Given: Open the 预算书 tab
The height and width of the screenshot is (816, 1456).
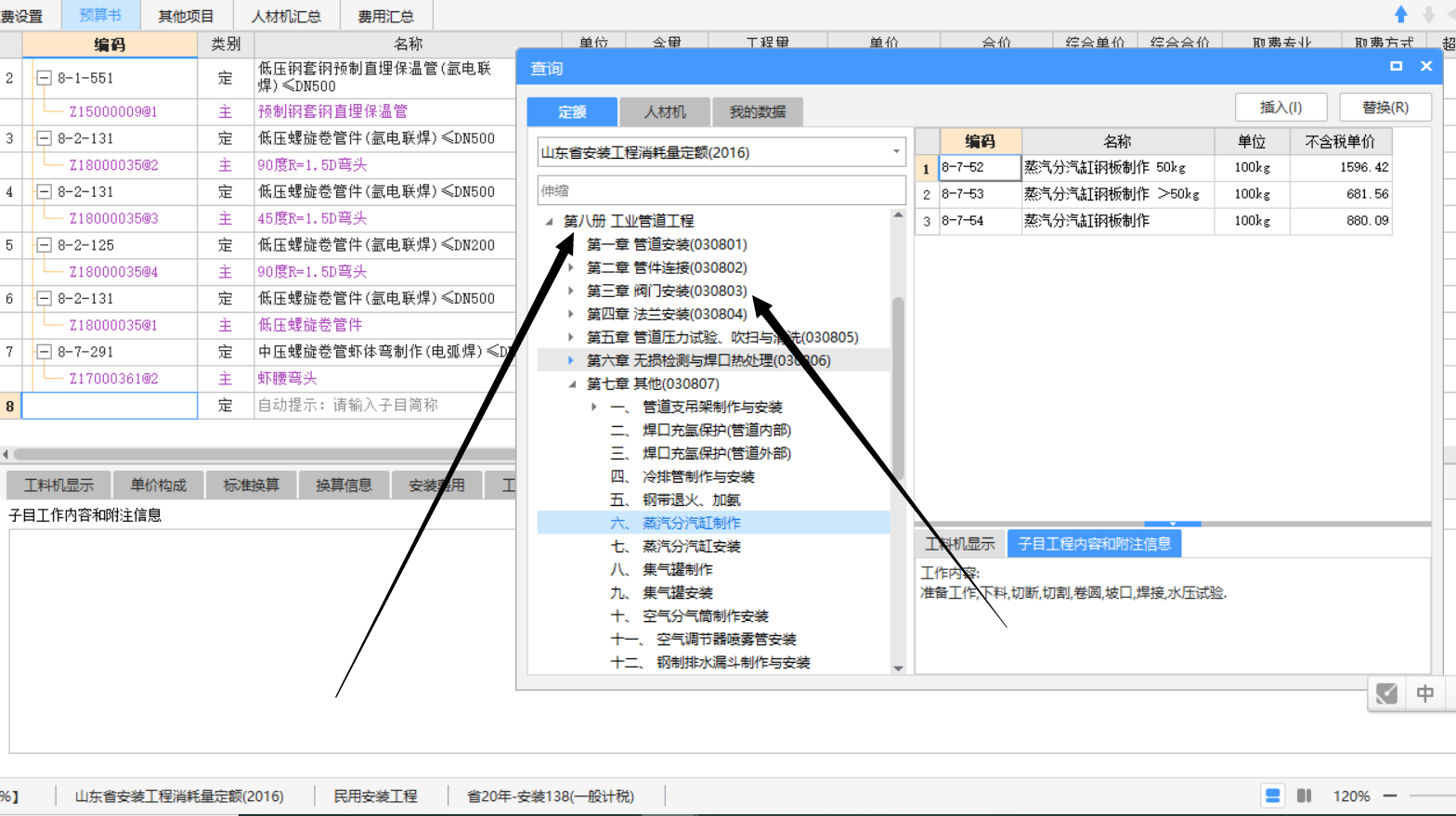Looking at the screenshot, I should [x=100, y=15].
